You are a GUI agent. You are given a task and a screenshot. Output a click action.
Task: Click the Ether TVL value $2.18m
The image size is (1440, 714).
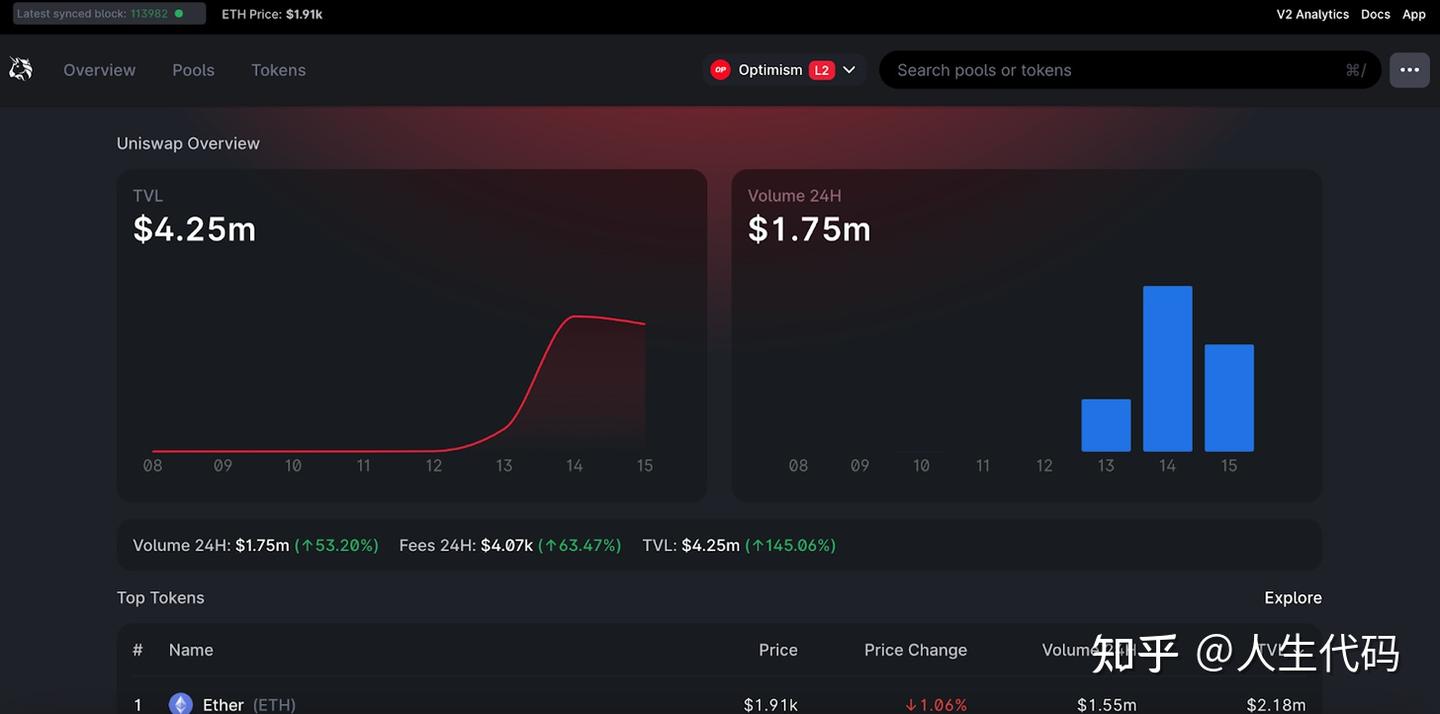tap(1276, 705)
